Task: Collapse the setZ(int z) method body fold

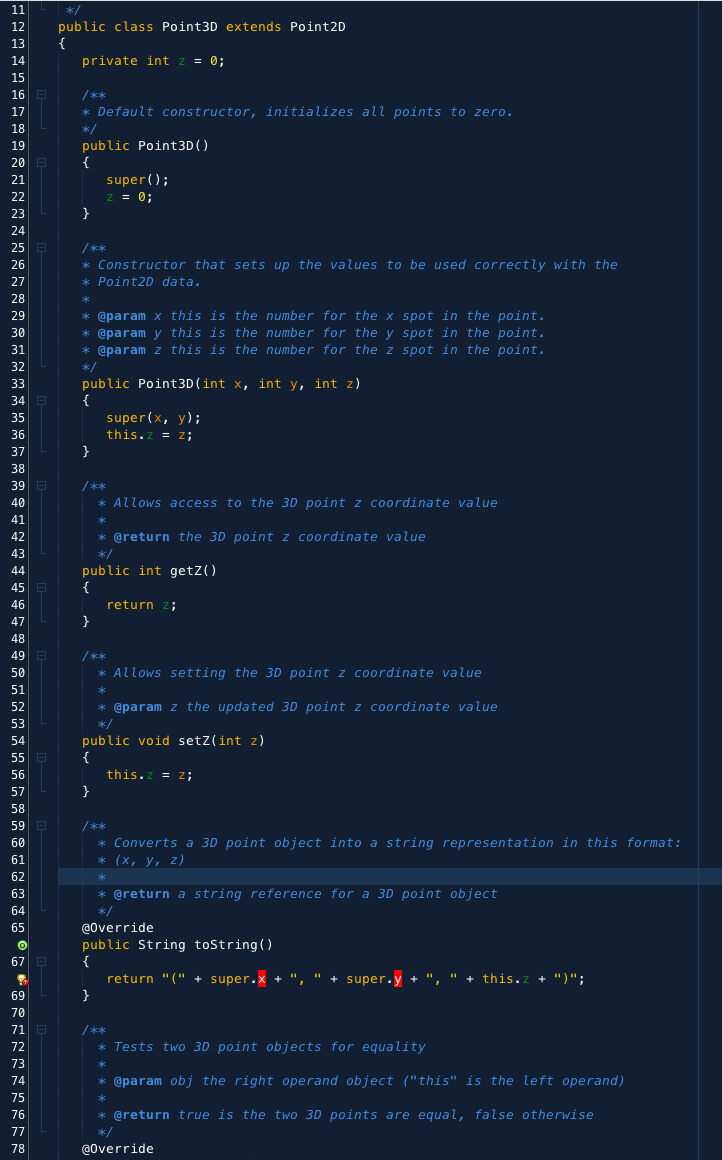Action: [x=41, y=758]
